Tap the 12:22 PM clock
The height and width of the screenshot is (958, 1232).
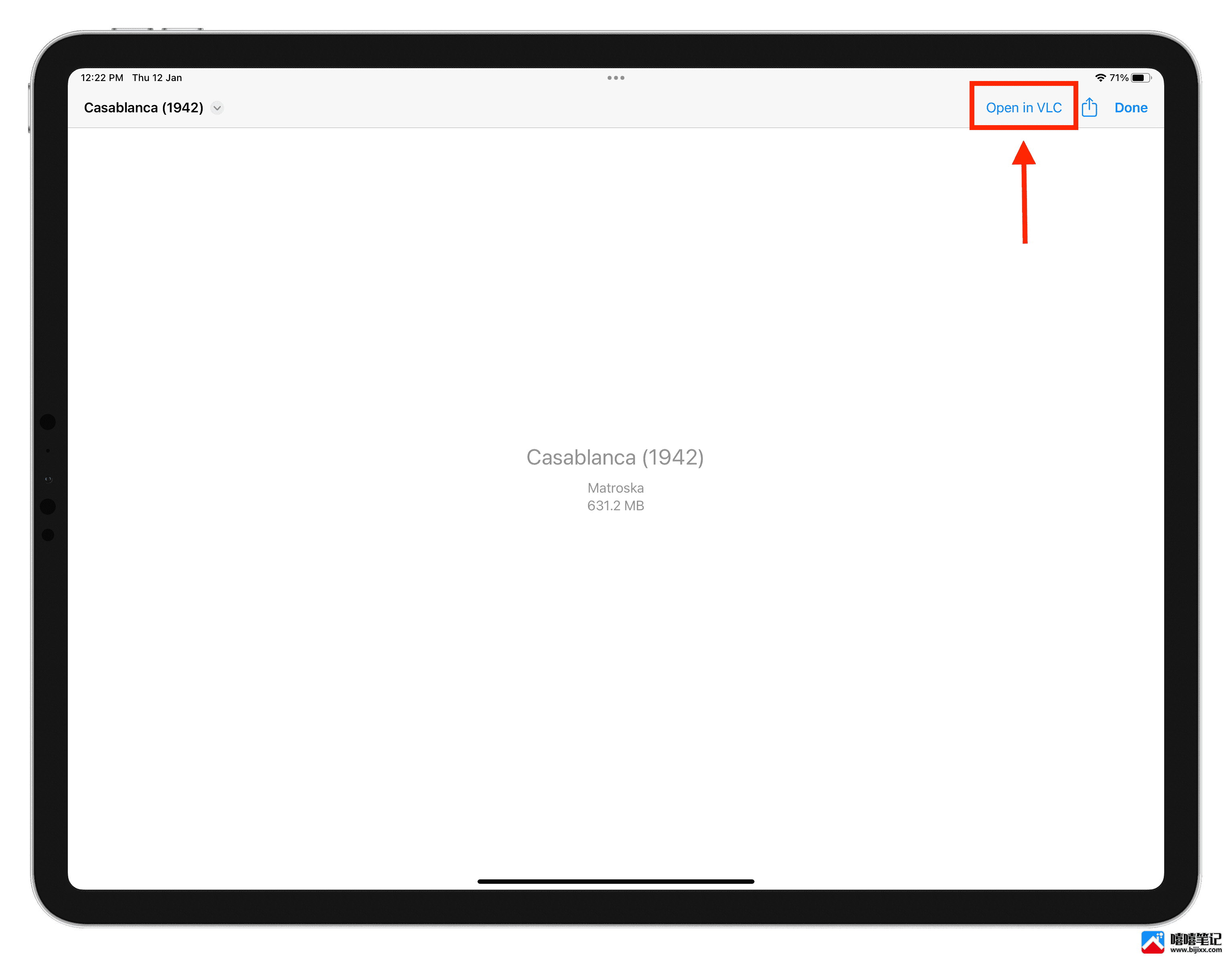pyautogui.click(x=102, y=78)
